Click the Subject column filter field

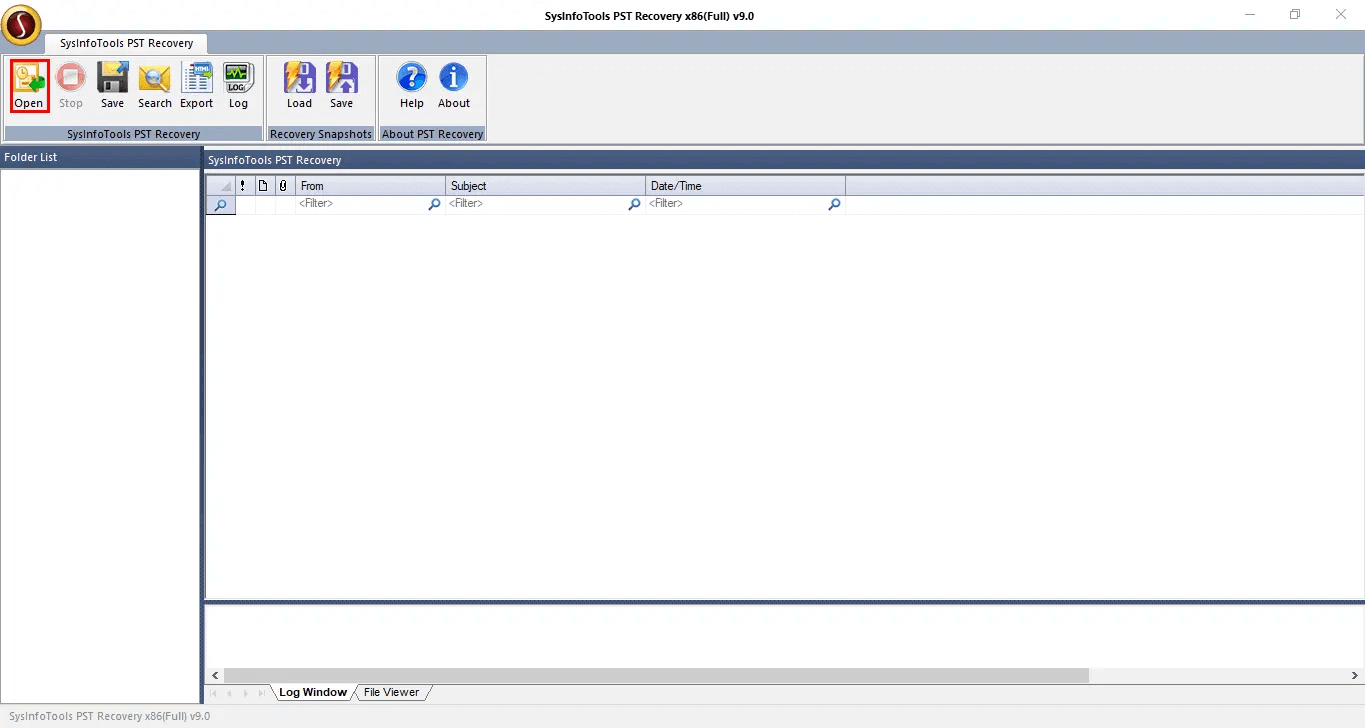[535, 204]
